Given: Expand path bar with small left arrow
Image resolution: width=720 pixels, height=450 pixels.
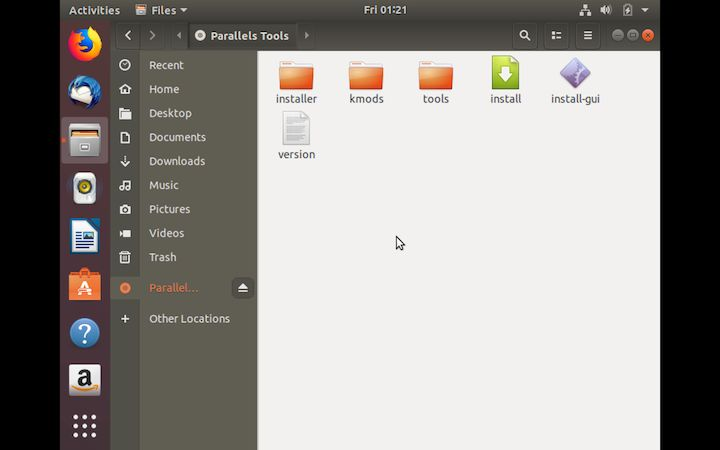Looking at the screenshot, I should pos(179,35).
